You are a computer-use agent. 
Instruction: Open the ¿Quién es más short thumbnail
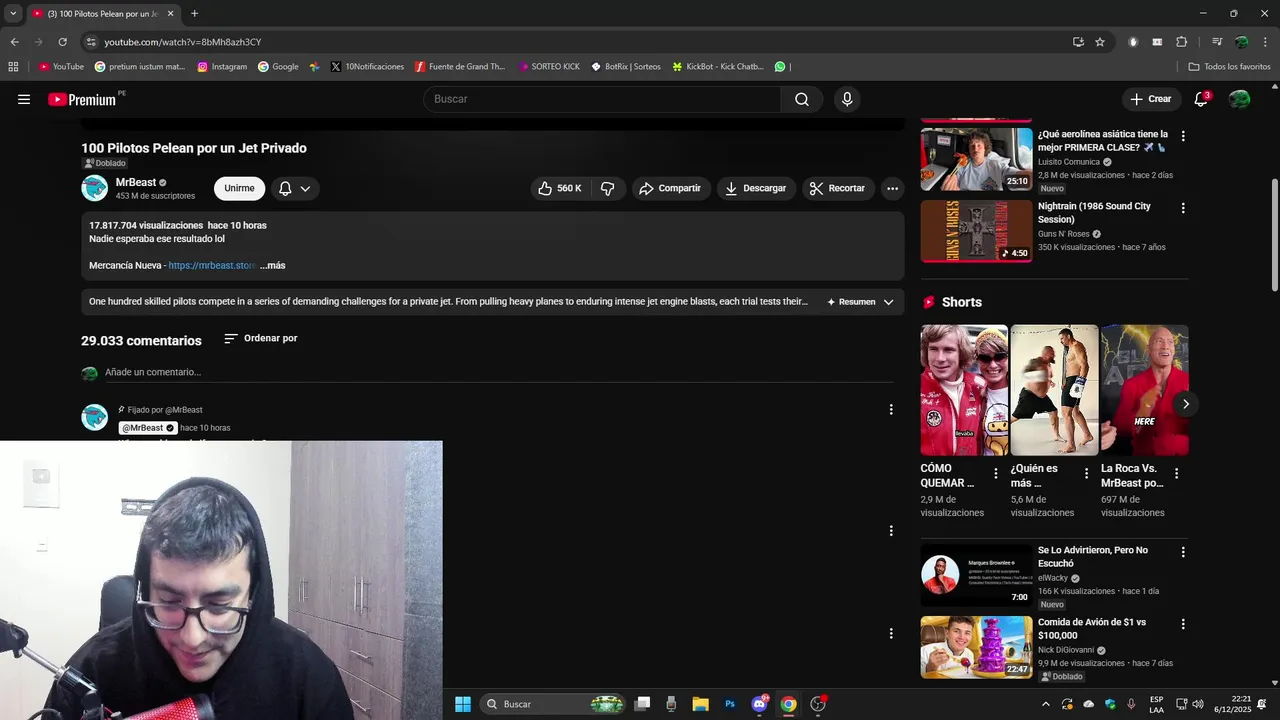pyautogui.click(x=1054, y=390)
